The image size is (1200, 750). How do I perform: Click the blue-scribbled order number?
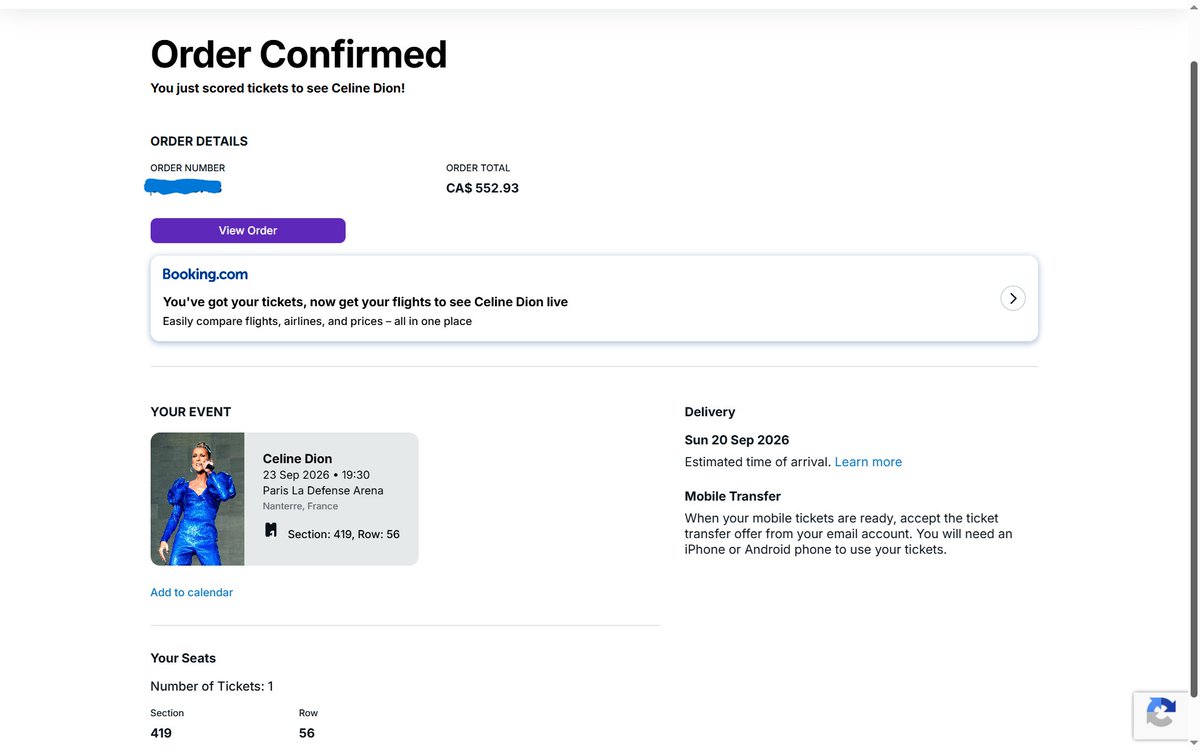(184, 187)
